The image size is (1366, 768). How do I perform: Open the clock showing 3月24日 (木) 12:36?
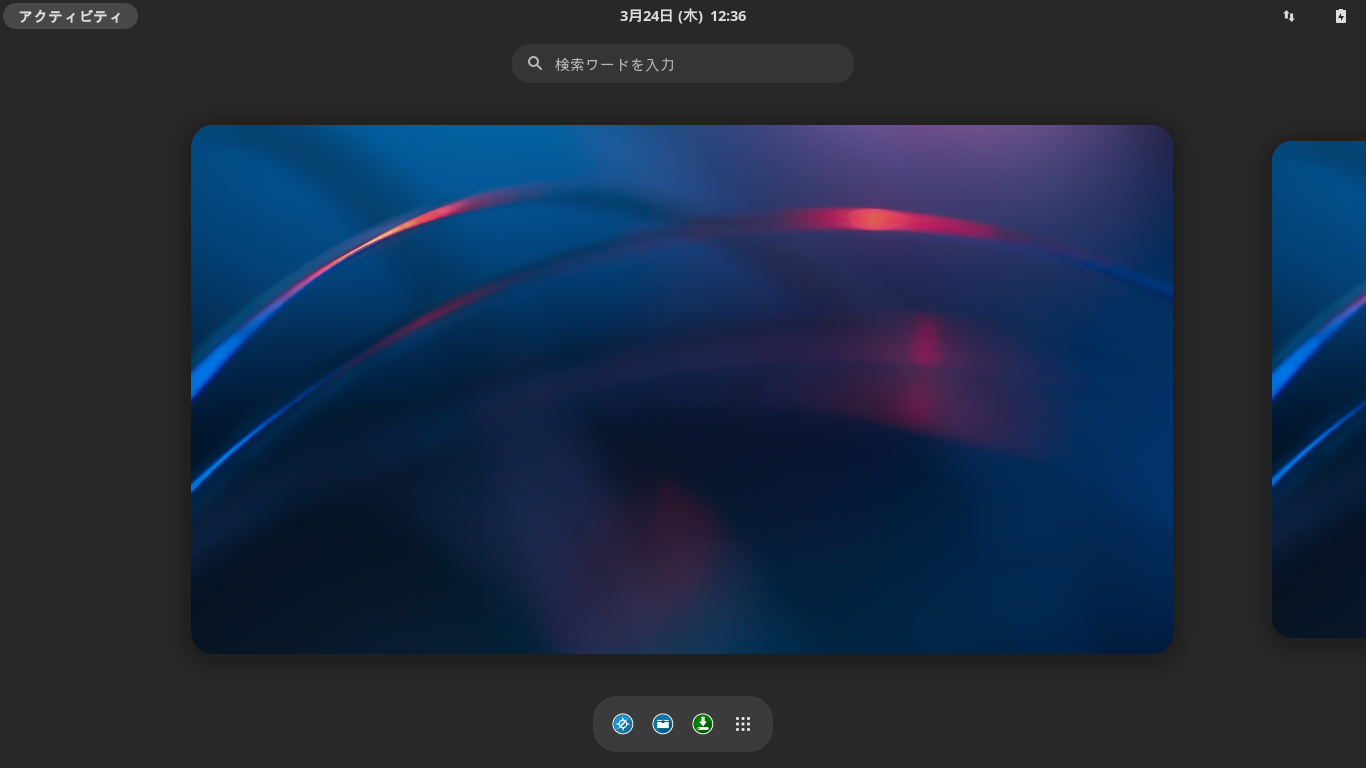683,16
